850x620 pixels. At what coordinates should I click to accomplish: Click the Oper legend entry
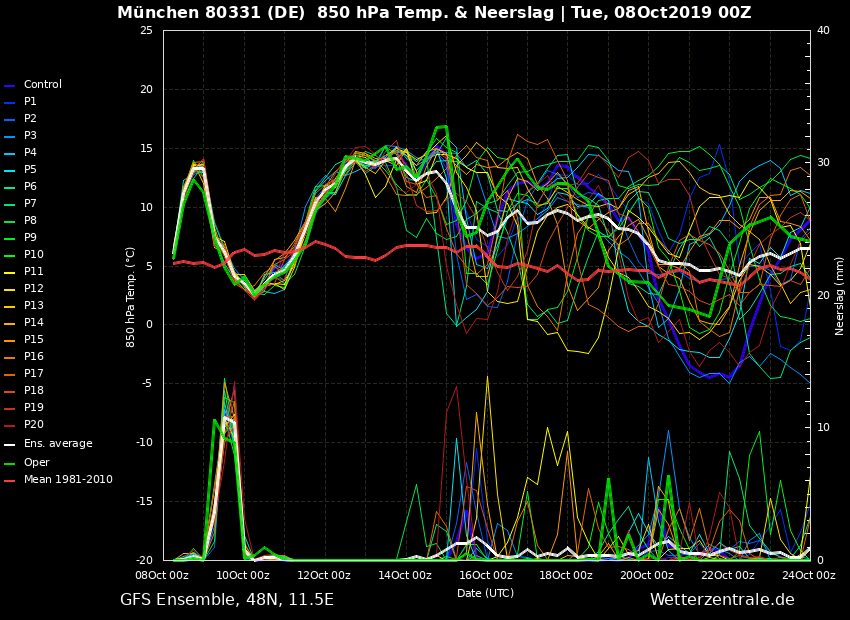(36, 463)
